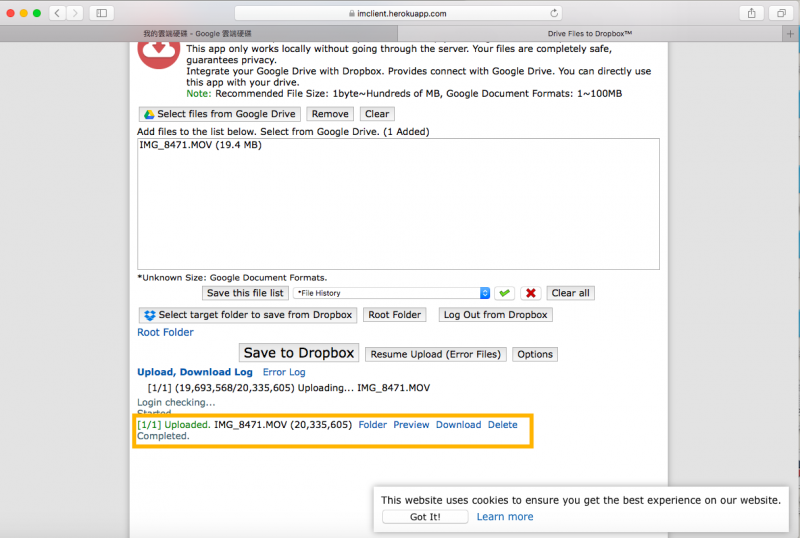Click the Clear all button
This screenshot has width=800, height=538.
[570, 293]
